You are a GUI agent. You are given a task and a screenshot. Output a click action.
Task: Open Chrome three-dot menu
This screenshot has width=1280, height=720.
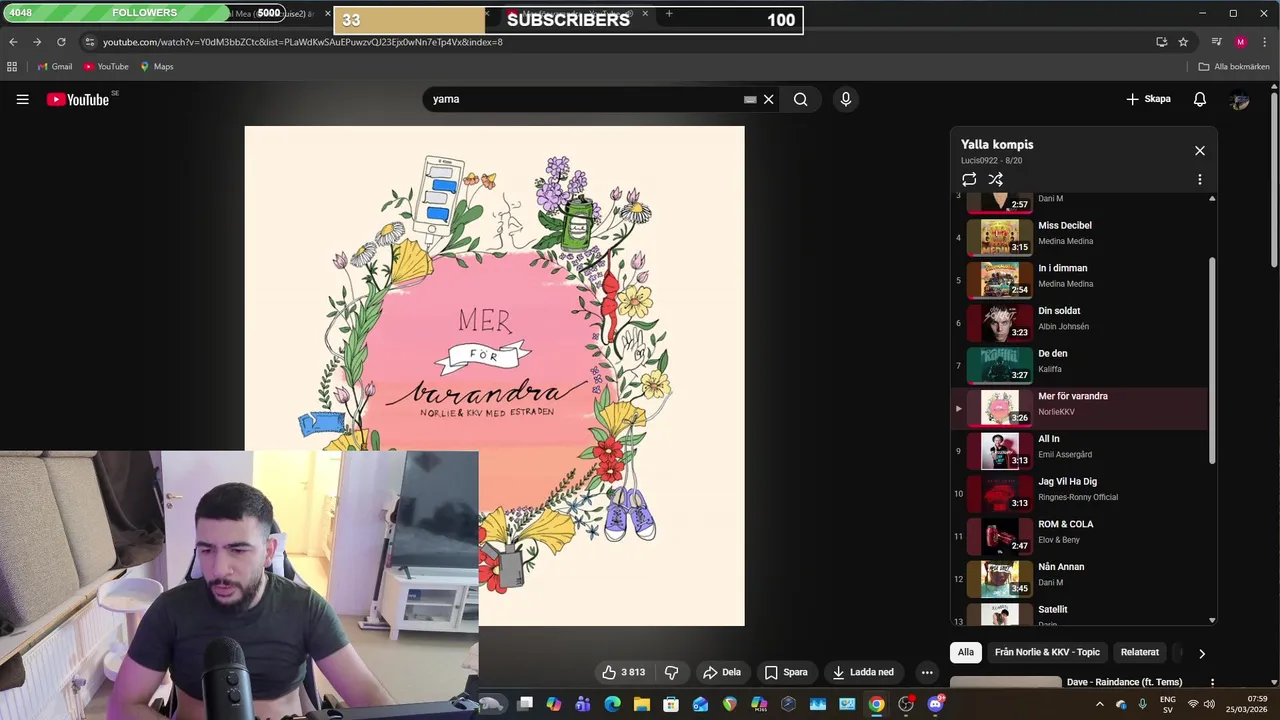(1265, 42)
